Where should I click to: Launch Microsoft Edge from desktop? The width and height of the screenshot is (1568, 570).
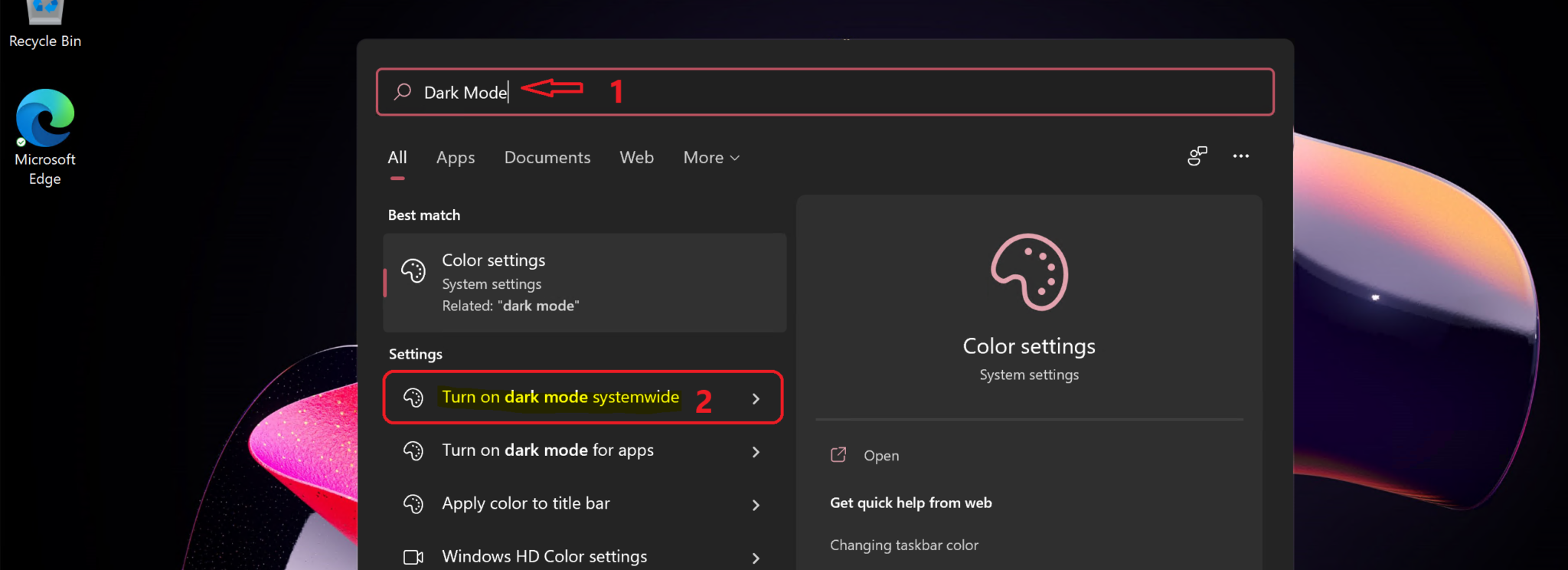pyautogui.click(x=45, y=138)
